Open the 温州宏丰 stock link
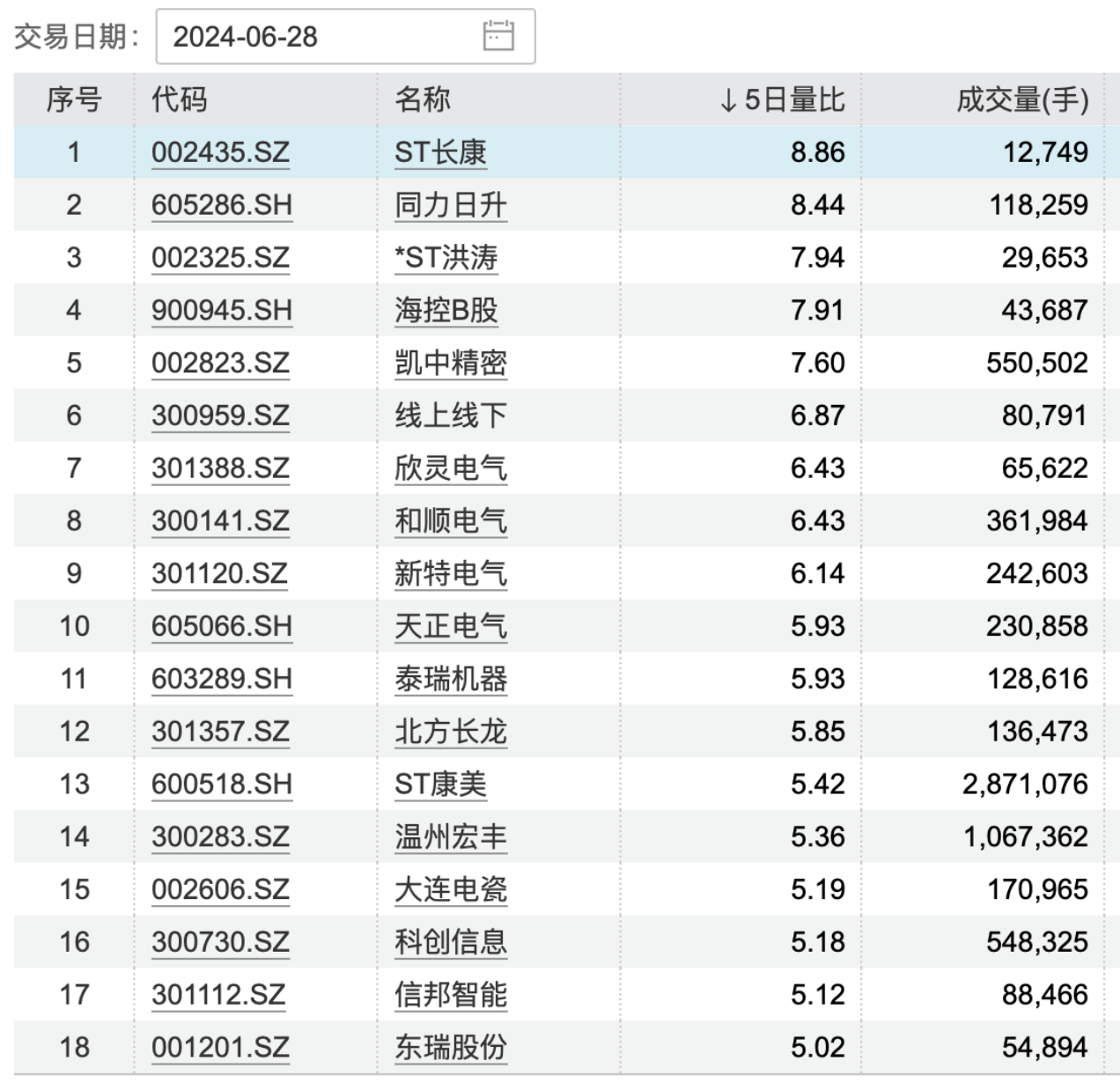 coord(451,837)
